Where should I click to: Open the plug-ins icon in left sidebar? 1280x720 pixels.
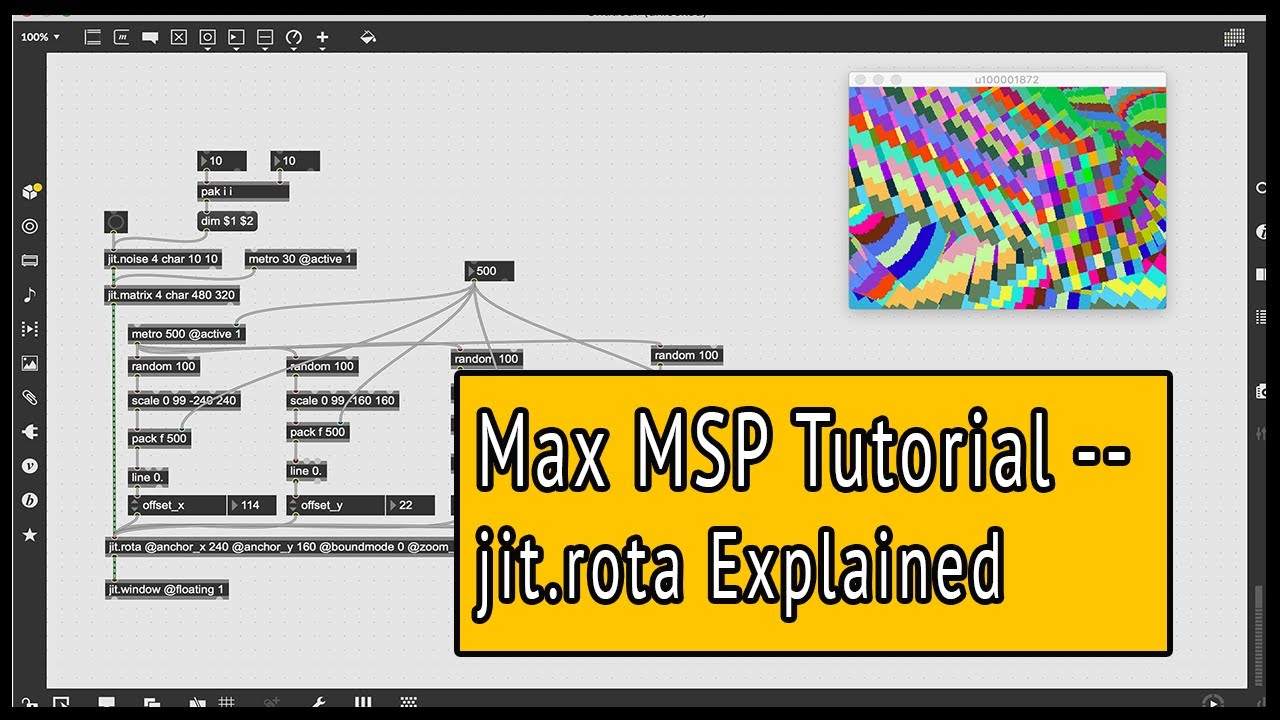pos(30,432)
